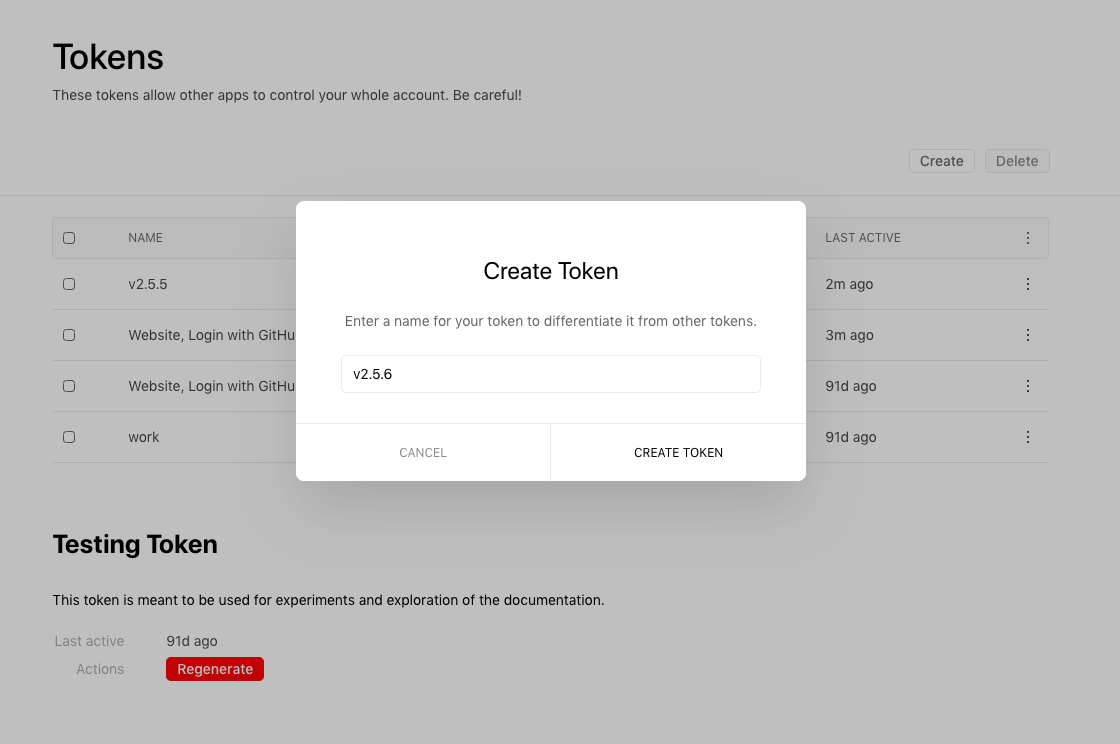Click the Create button above the table

pyautogui.click(x=941, y=161)
